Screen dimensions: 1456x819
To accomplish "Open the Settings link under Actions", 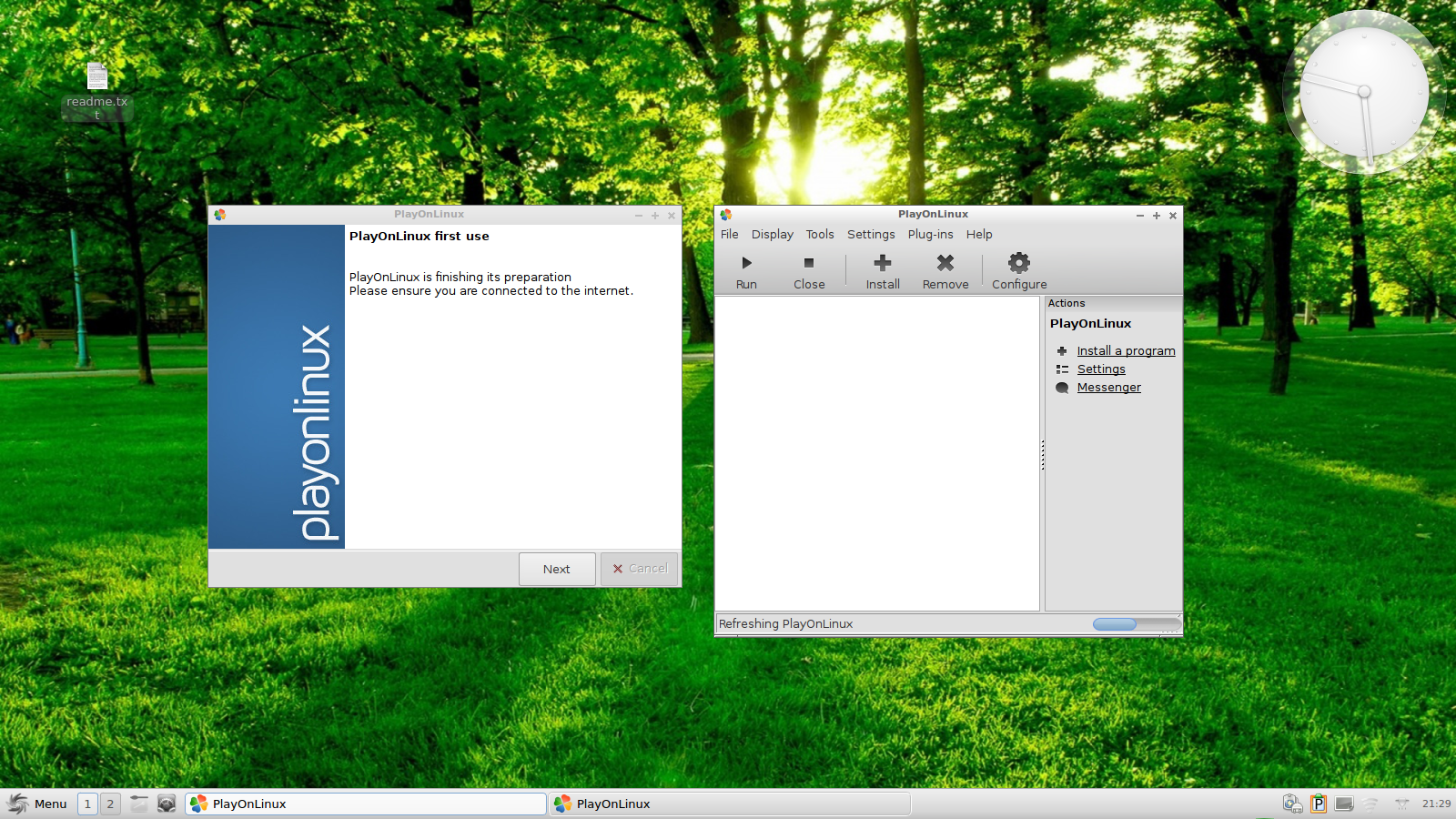I will [1101, 369].
